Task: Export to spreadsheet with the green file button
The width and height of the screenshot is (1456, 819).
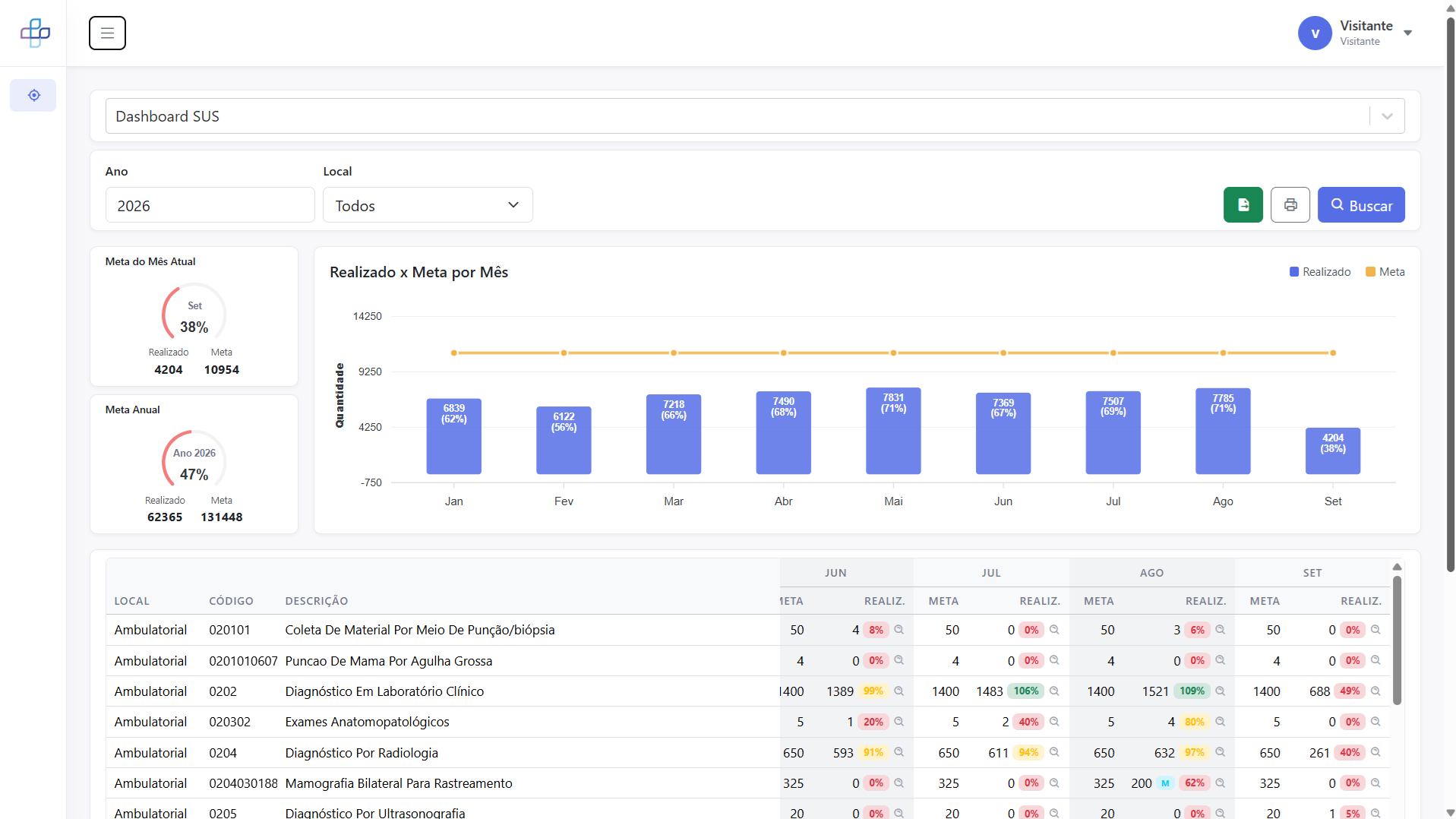Action: coord(1243,205)
